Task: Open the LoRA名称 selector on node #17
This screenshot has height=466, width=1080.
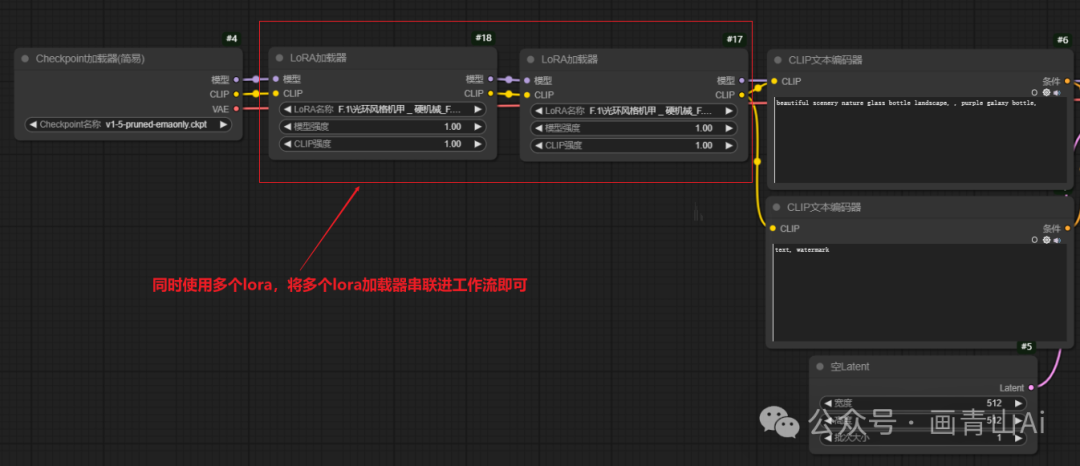Action: (634, 111)
